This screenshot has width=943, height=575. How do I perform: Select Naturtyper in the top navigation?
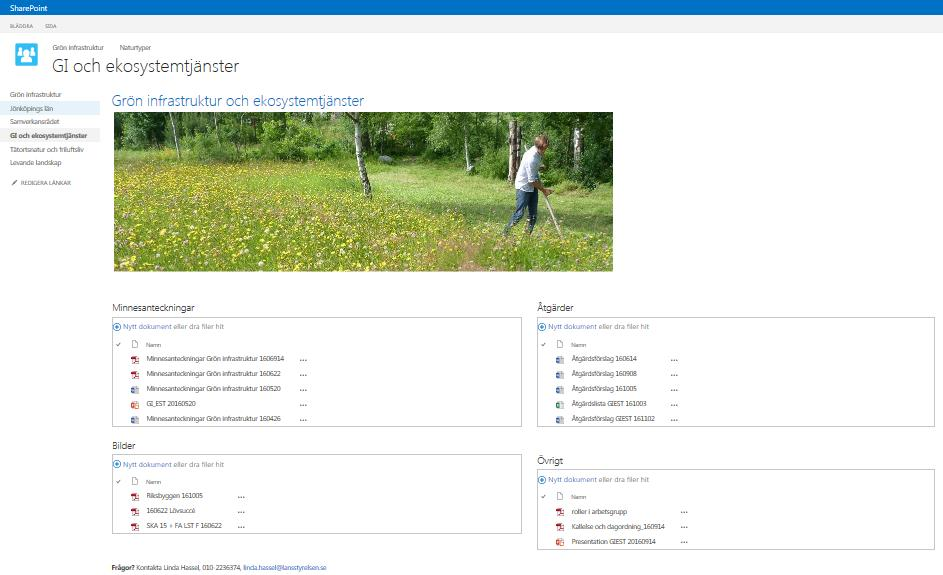point(135,48)
